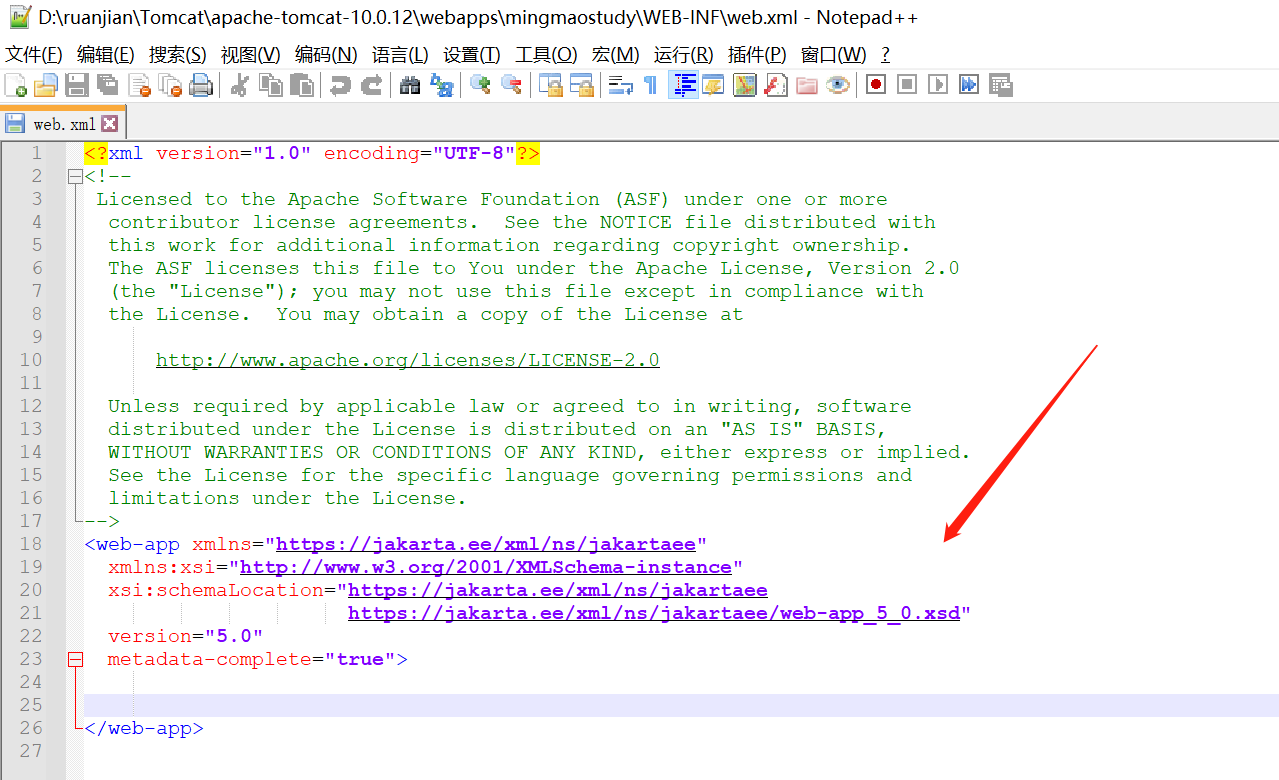Click the version="5.0" attribute text

pos(185,636)
